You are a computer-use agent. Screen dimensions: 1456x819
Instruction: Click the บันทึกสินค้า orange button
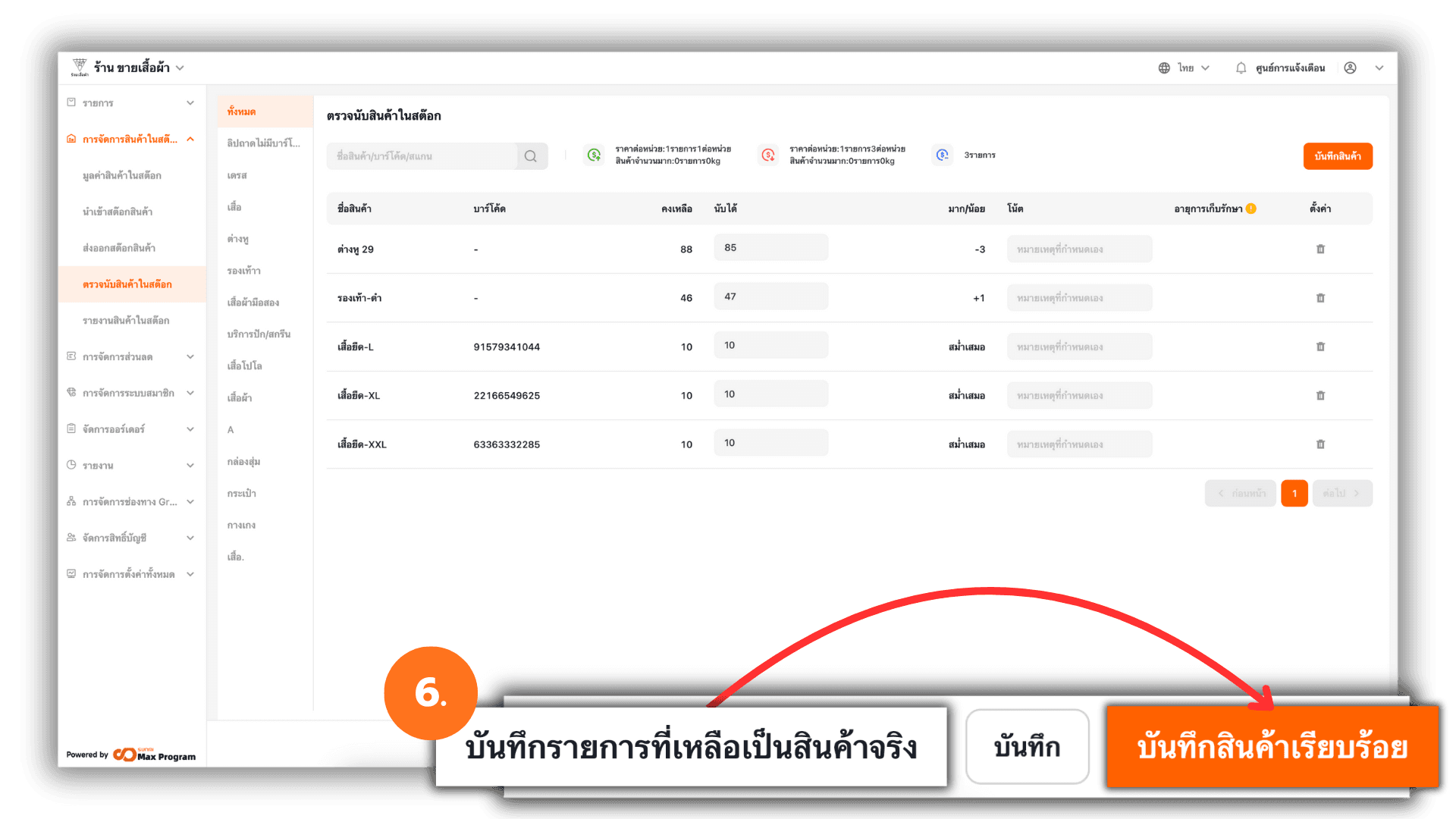1337,156
